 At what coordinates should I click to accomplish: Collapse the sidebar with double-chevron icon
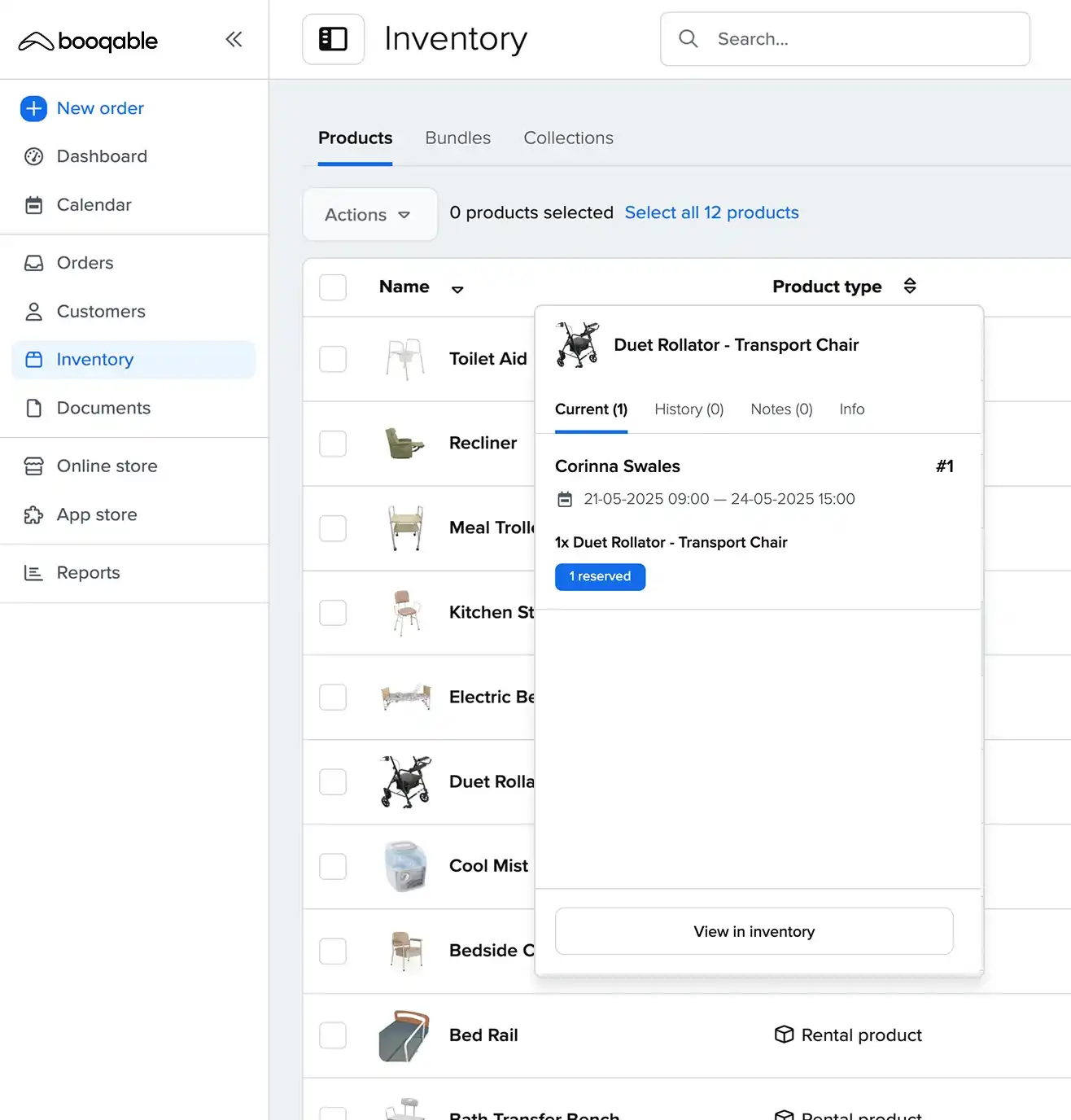tap(234, 39)
